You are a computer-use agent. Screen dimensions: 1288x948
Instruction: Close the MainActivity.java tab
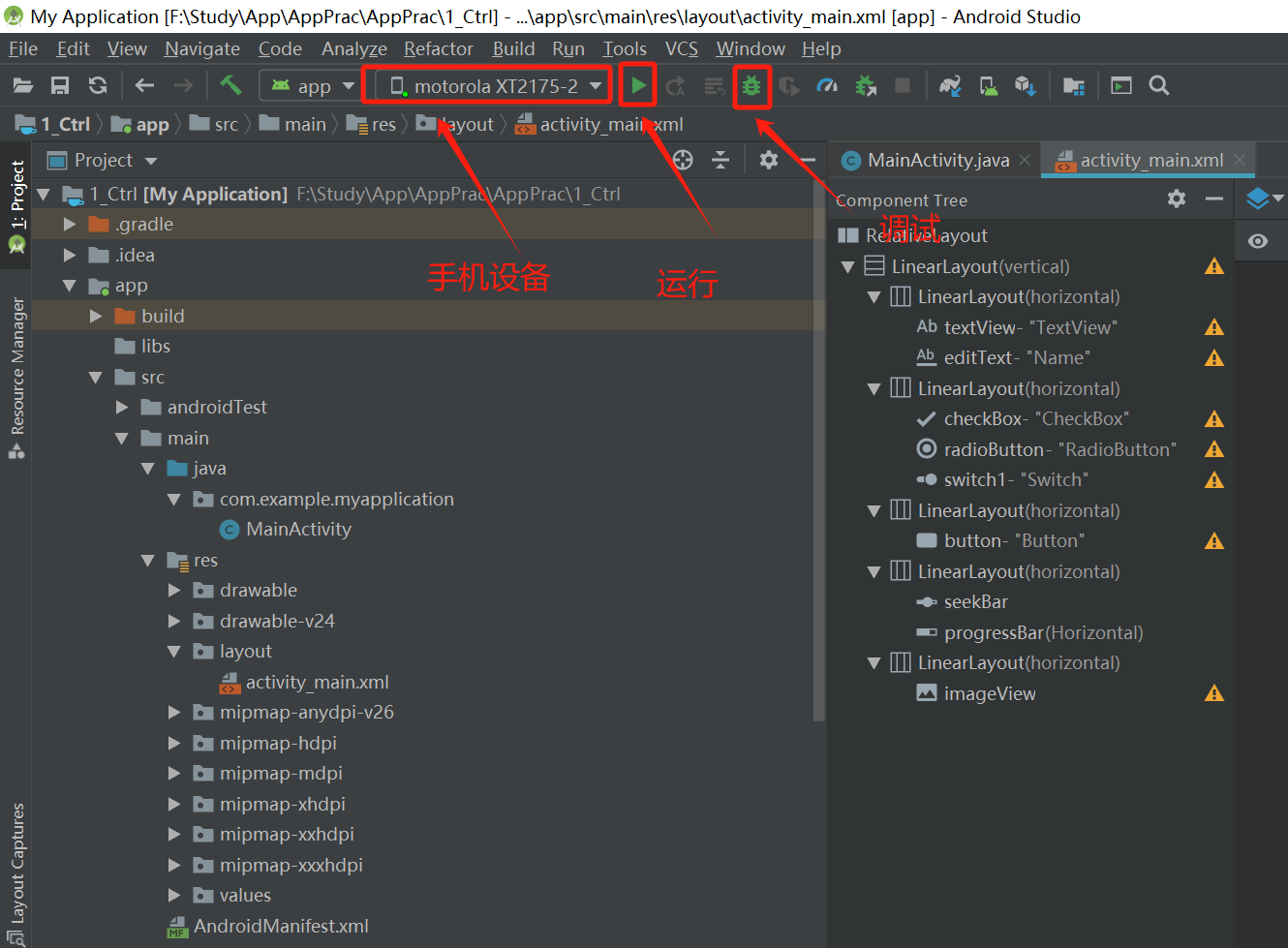[1025, 160]
